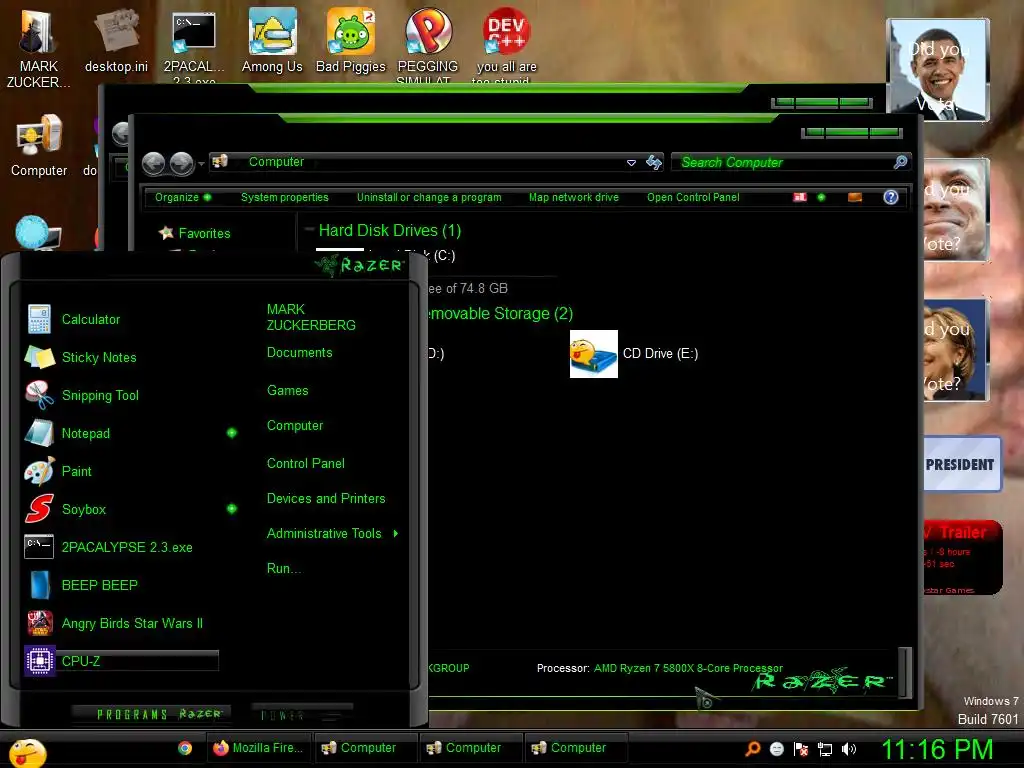Open recent pages dropdown beside Forward

pyautogui.click(x=201, y=163)
